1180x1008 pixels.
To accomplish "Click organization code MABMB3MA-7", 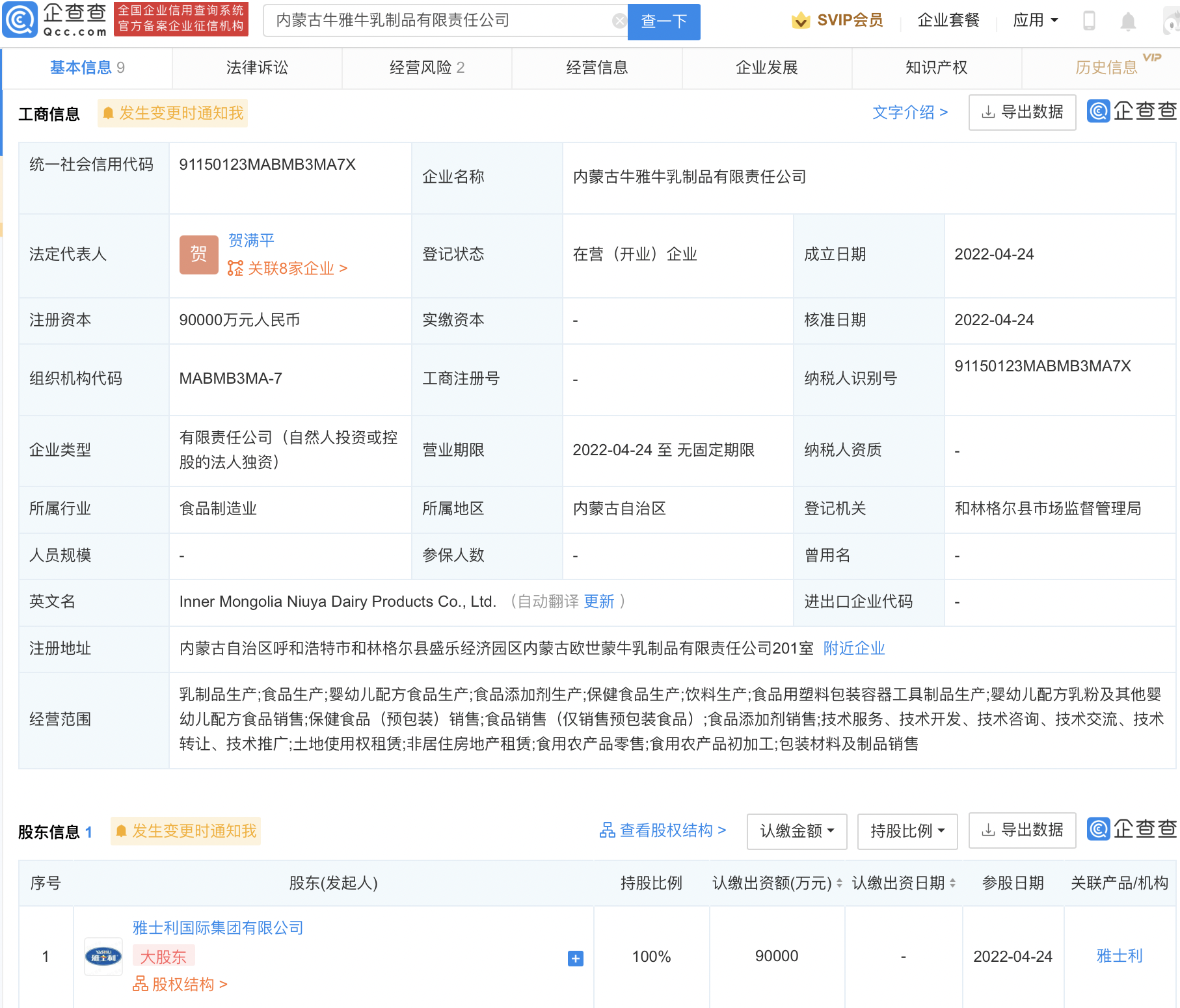I will click(230, 378).
